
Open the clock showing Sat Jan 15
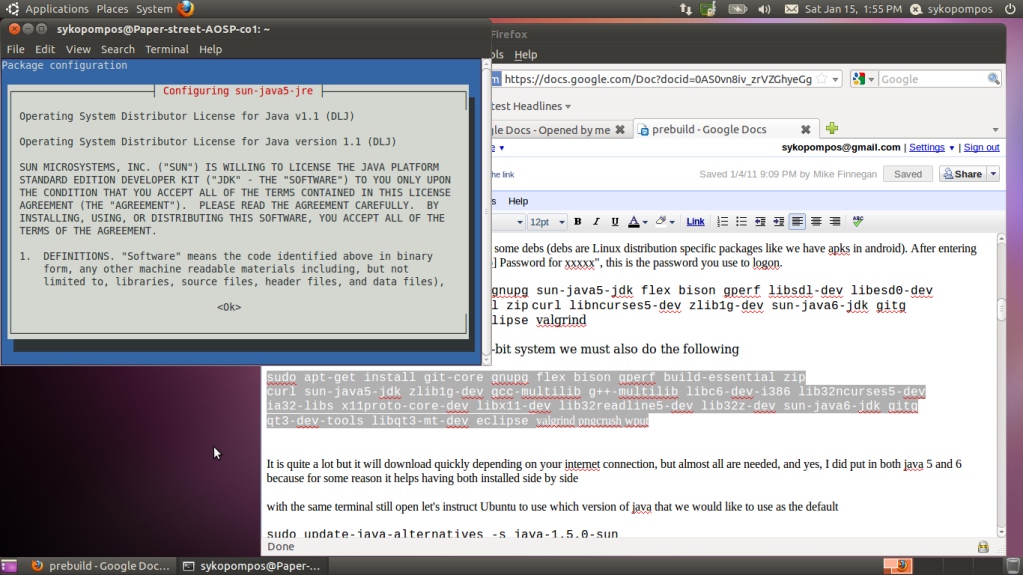(853, 9)
